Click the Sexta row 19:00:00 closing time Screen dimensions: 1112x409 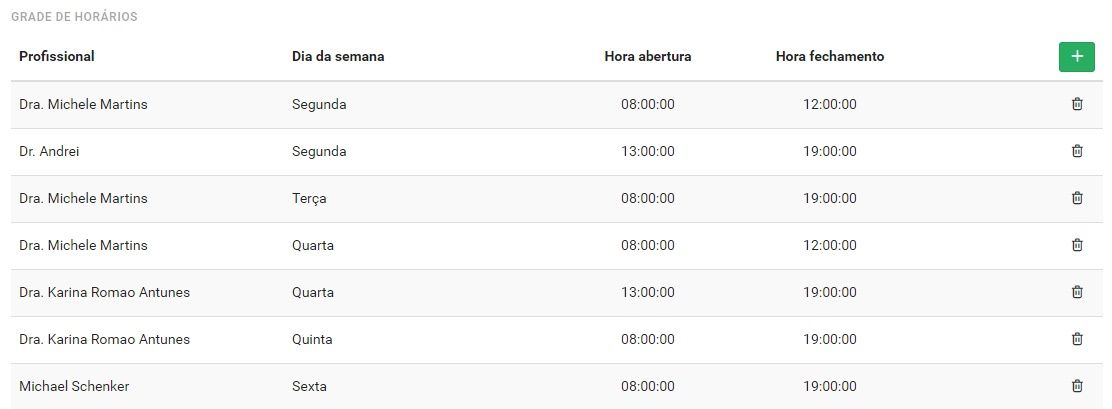830,386
